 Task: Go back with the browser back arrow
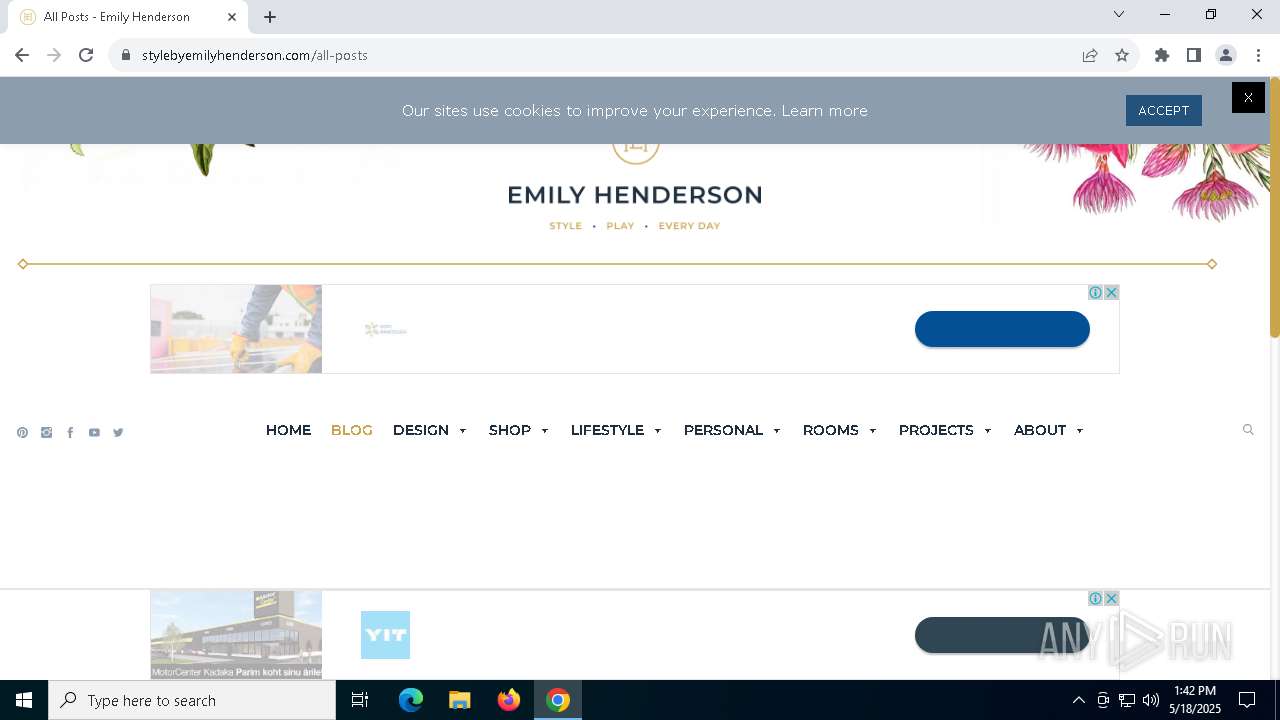(22, 55)
